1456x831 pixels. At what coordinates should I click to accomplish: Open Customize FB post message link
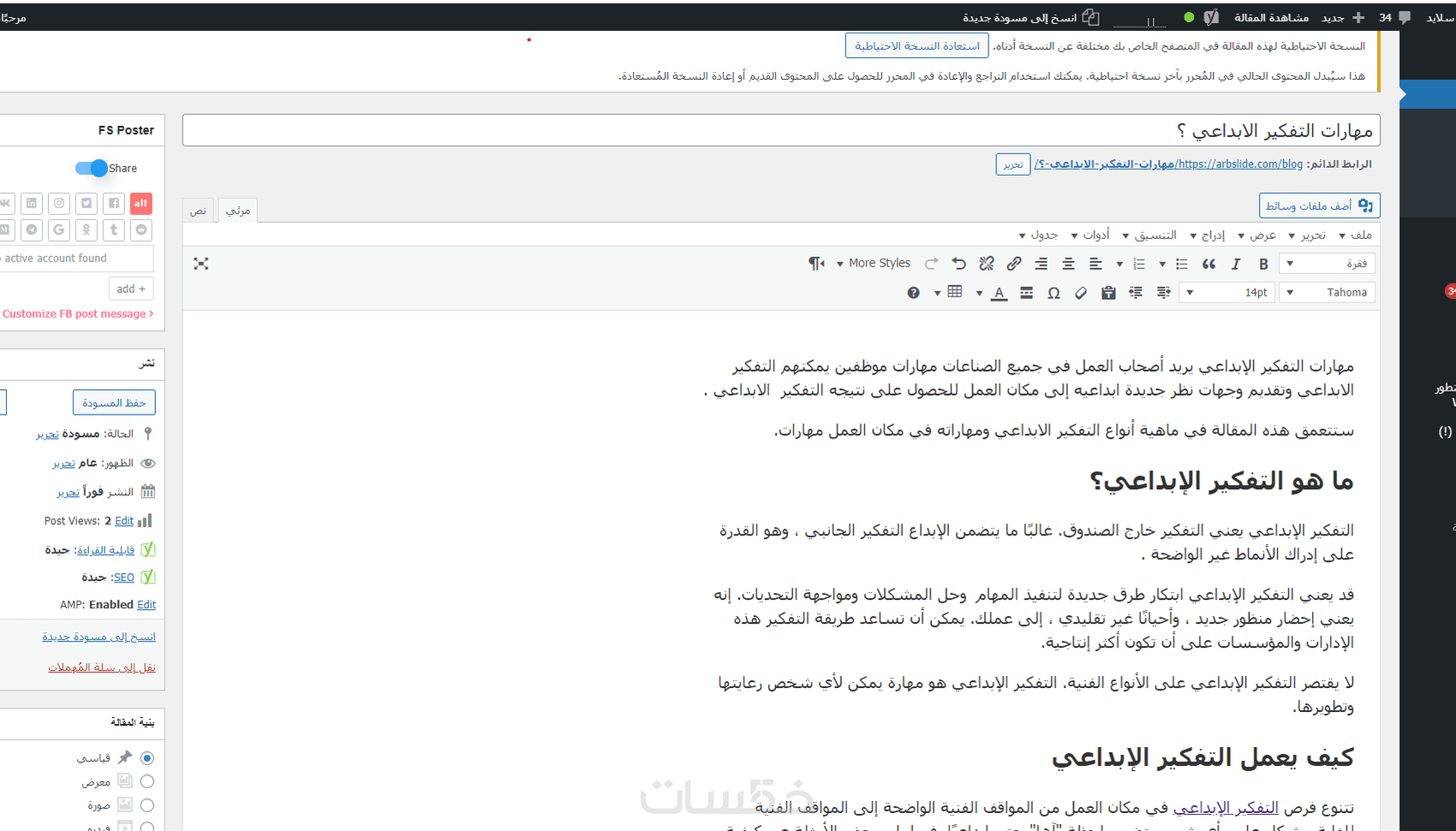(x=78, y=314)
